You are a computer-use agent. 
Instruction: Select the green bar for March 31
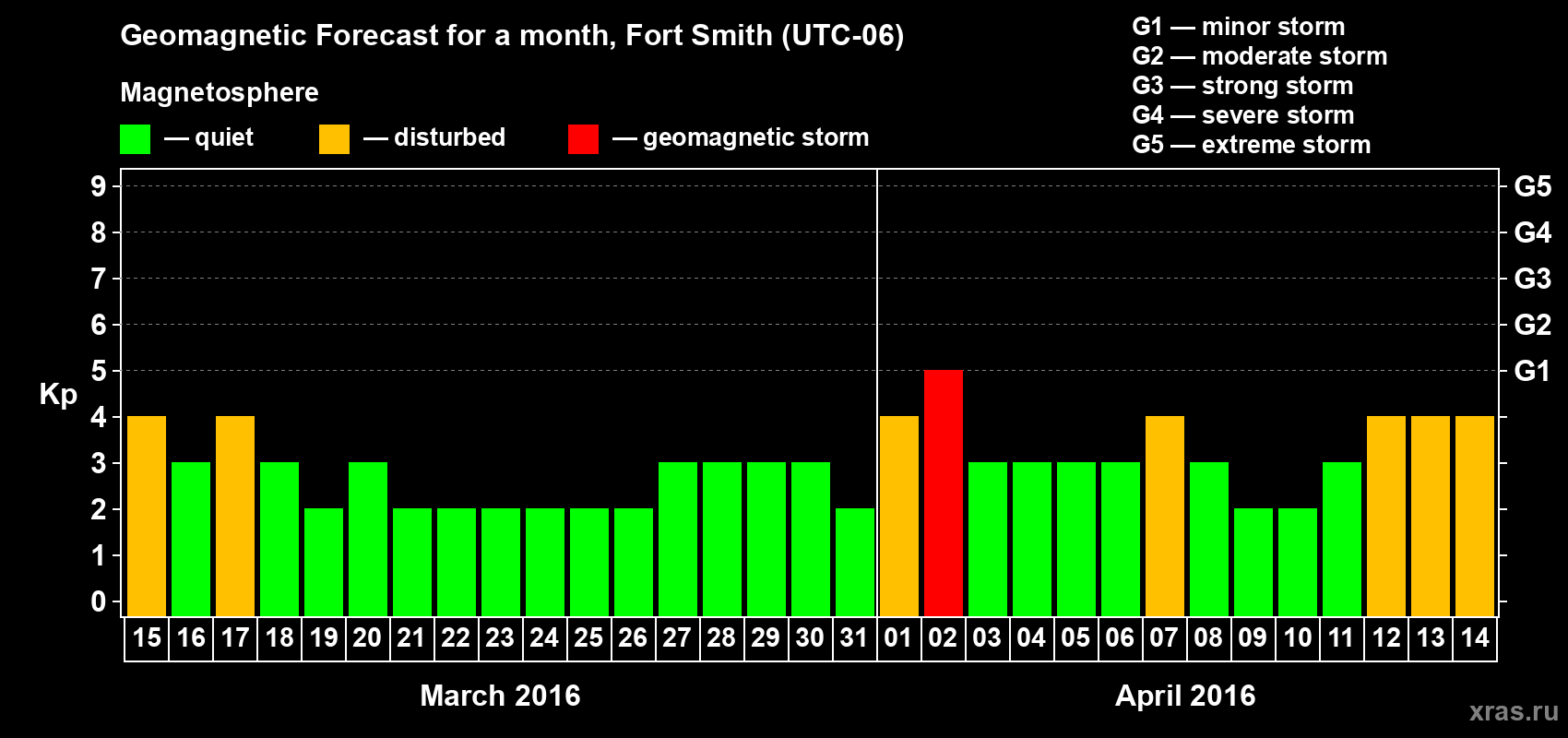[x=855, y=562]
